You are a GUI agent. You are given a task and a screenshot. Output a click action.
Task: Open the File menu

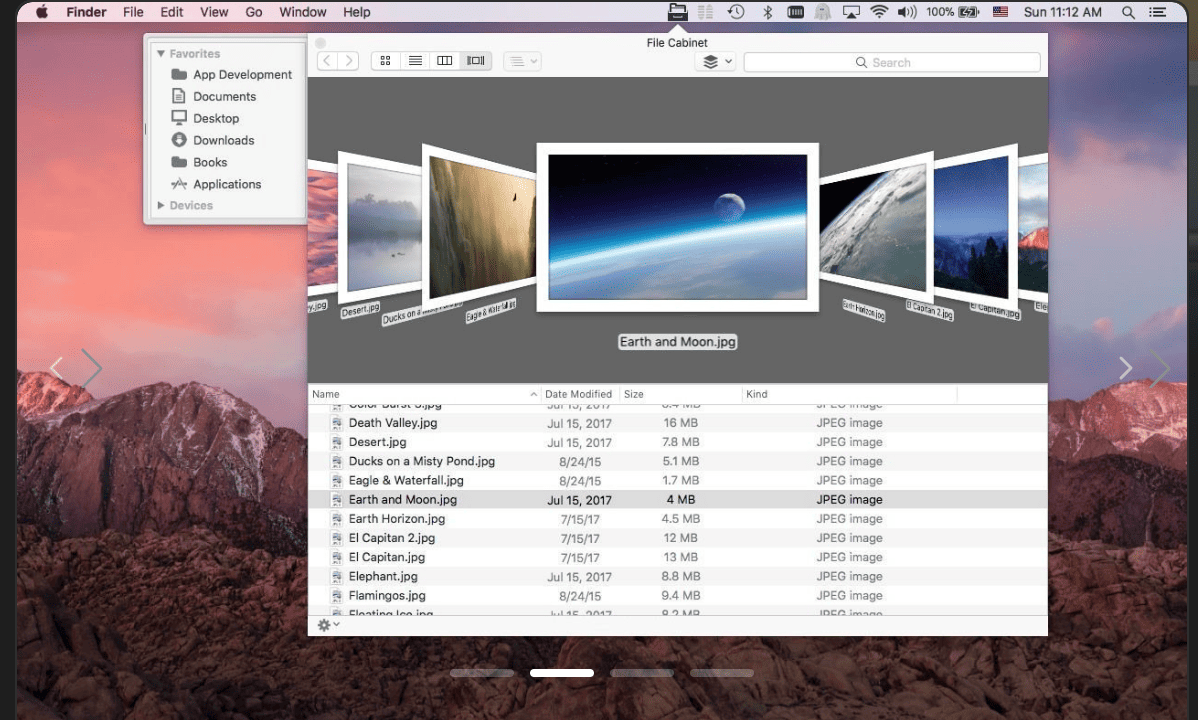coord(133,12)
